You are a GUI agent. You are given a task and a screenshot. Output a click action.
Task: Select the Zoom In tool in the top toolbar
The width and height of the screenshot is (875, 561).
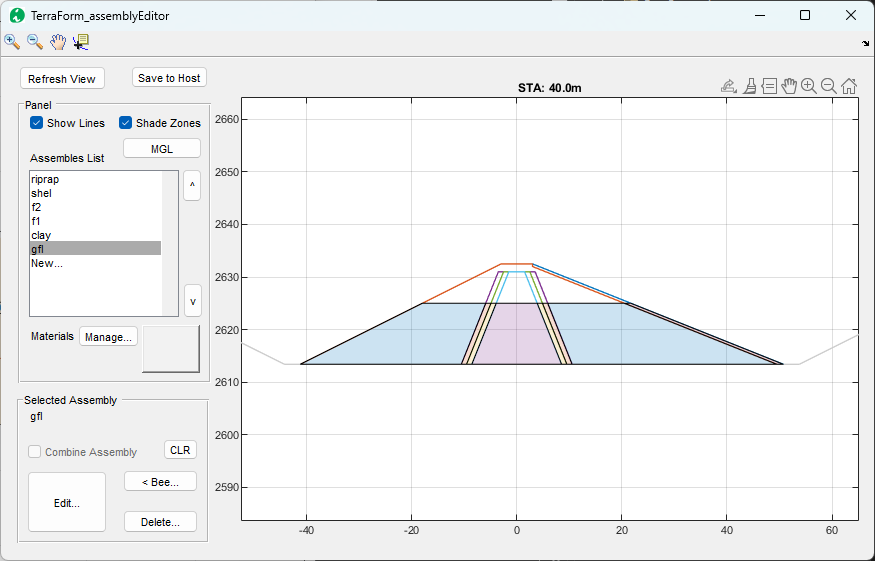[12, 42]
